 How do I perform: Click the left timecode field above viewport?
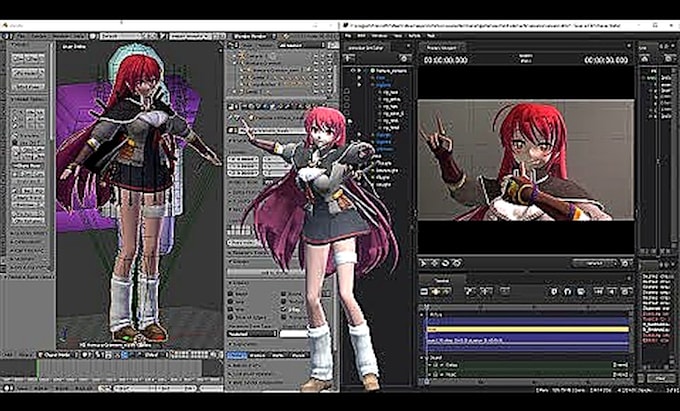pyautogui.click(x=446, y=60)
